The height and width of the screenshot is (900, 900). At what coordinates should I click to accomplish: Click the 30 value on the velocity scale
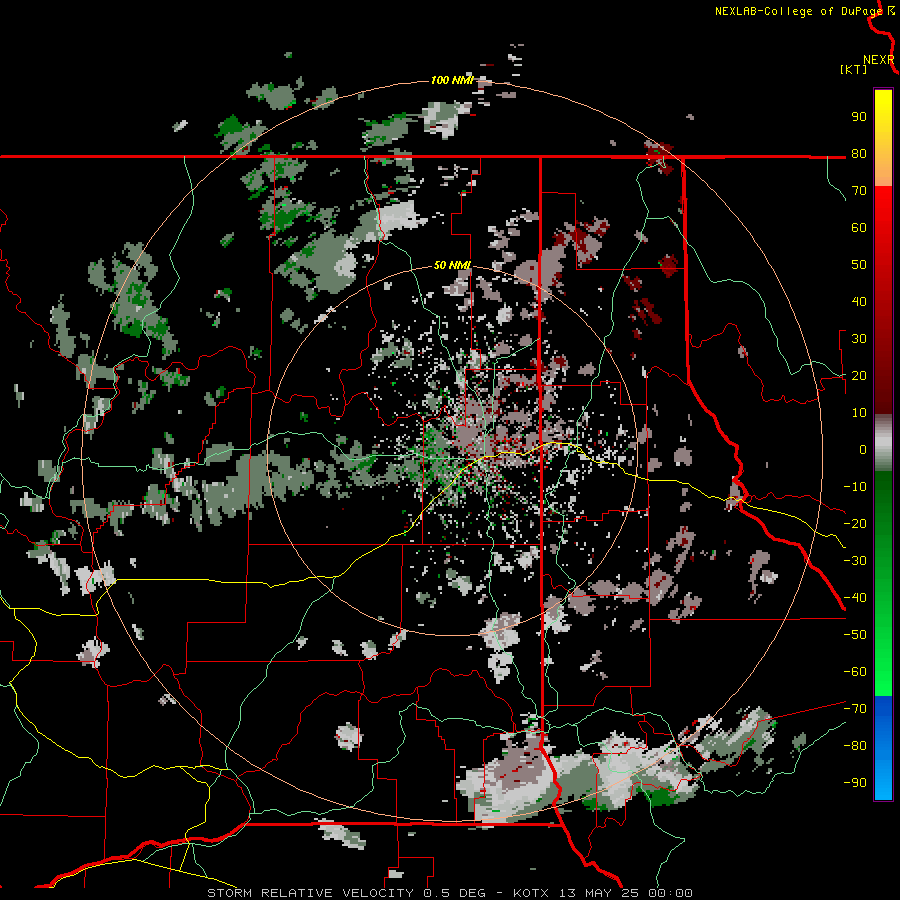click(x=859, y=339)
